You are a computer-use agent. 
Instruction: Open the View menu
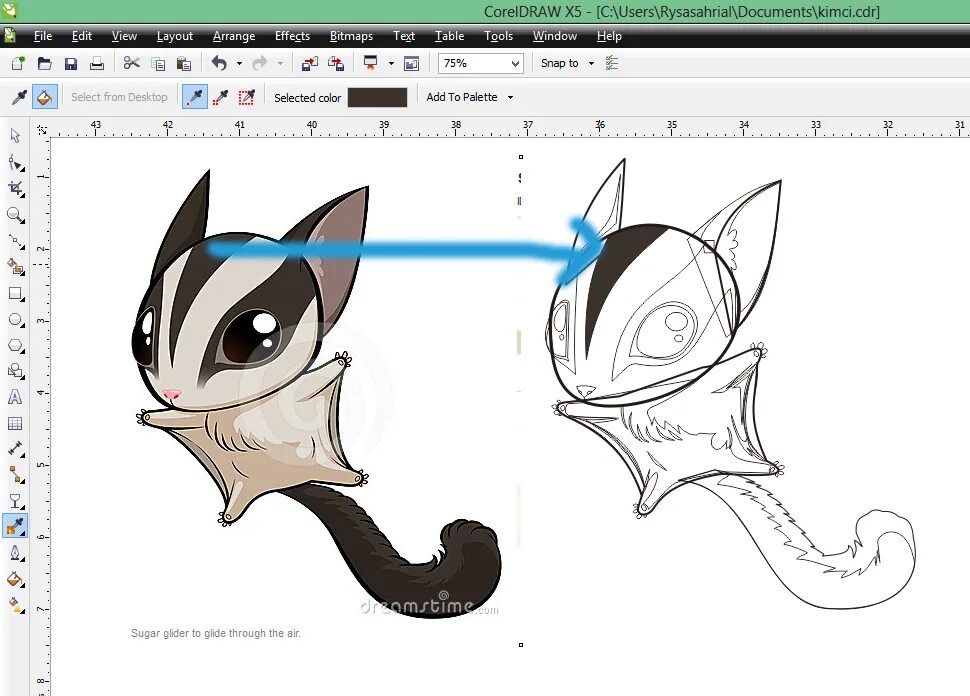124,36
